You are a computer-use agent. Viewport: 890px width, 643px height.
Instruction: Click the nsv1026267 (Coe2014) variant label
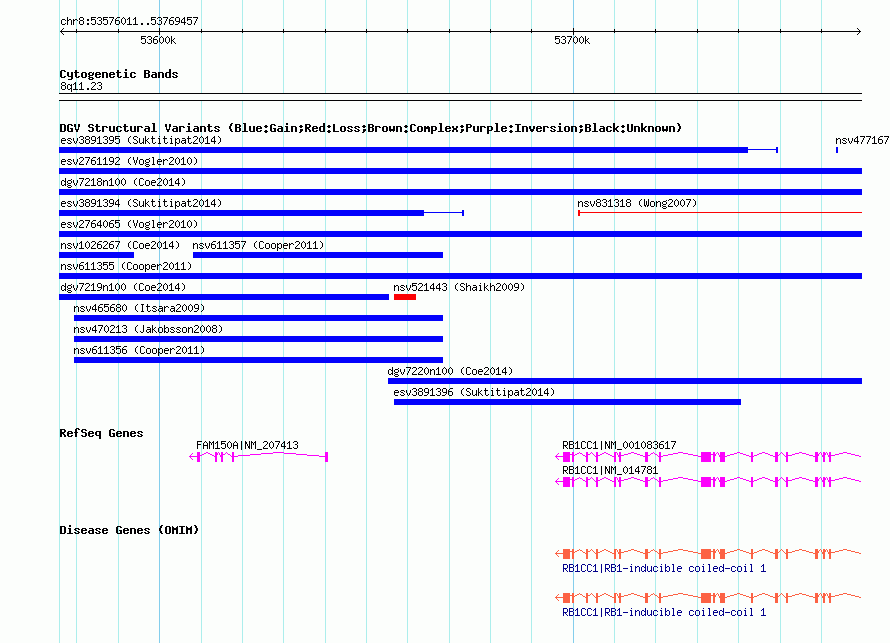[x=120, y=245]
